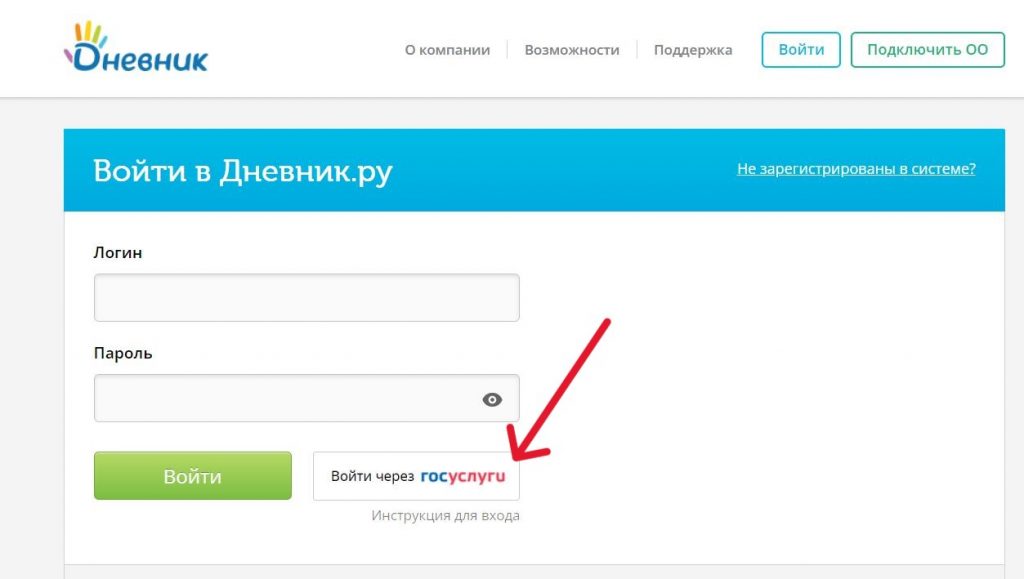The width and height of the screenshot is (1024, 579).
Task: Click the empty blue banner area beside the heading
Action: [562, 170]
